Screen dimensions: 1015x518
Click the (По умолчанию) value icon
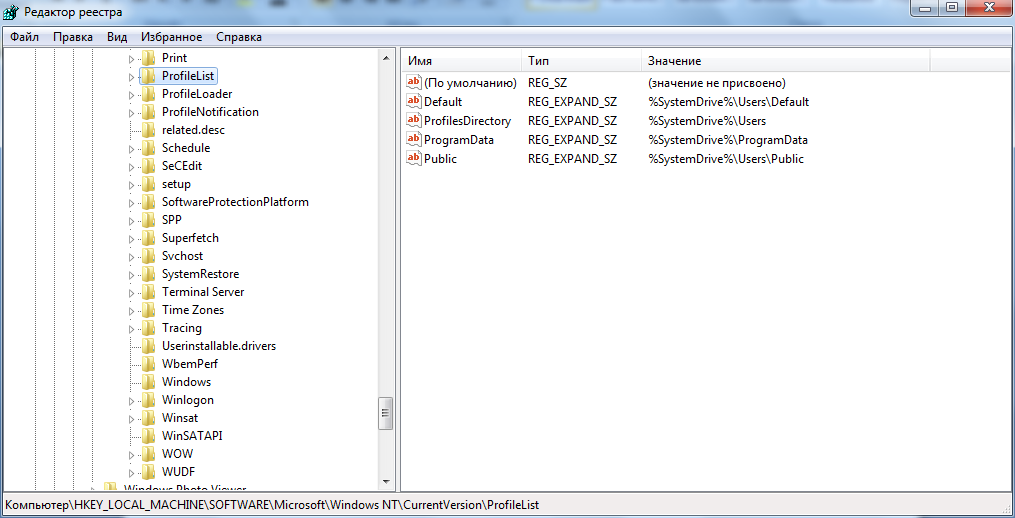(414, 82)
